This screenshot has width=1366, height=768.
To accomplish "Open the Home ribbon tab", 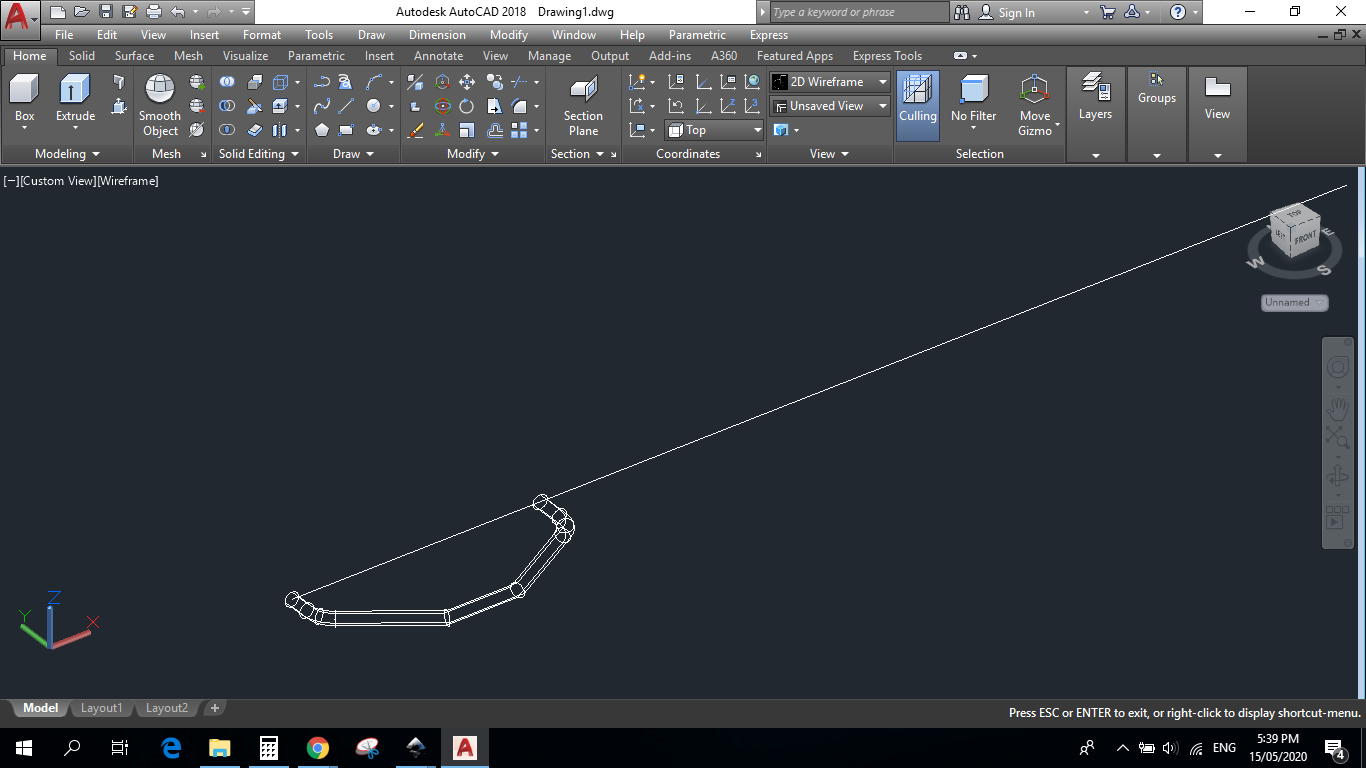I will click(x=30, y=56).
